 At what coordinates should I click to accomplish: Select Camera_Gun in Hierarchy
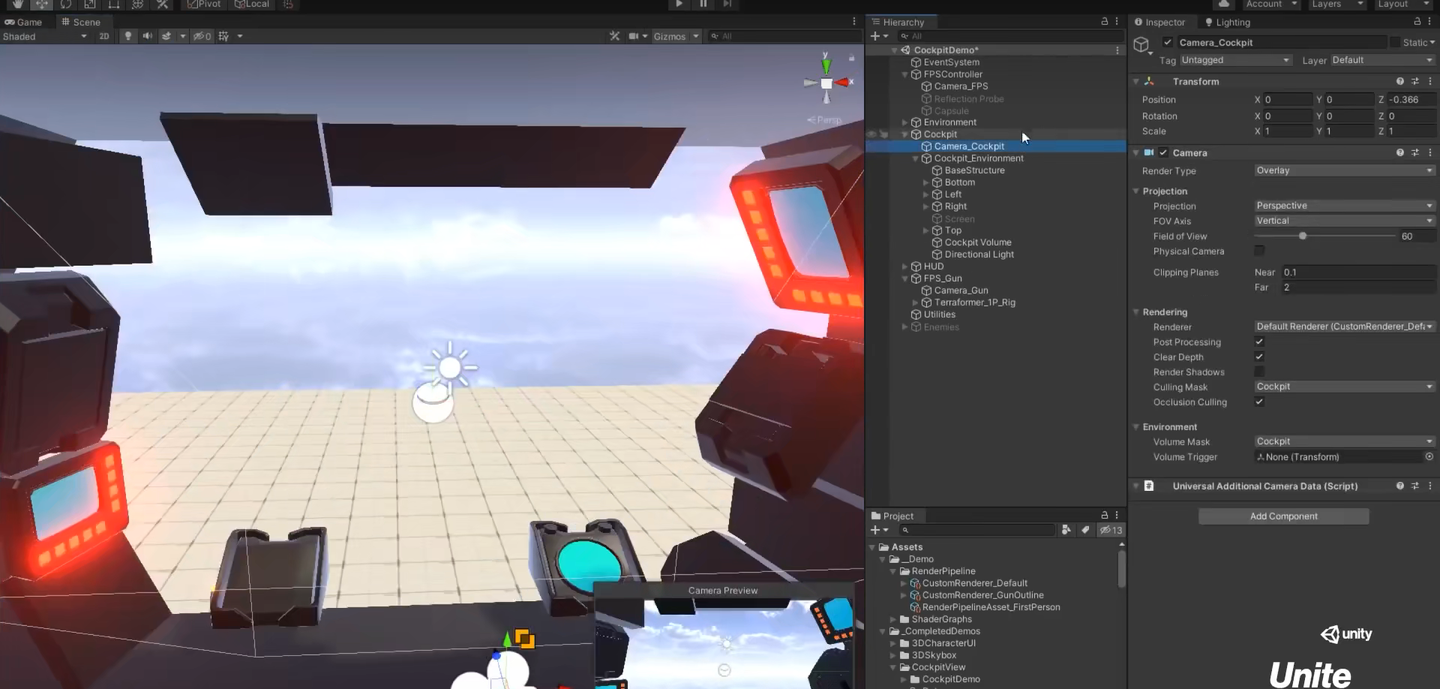click(960, 290)
